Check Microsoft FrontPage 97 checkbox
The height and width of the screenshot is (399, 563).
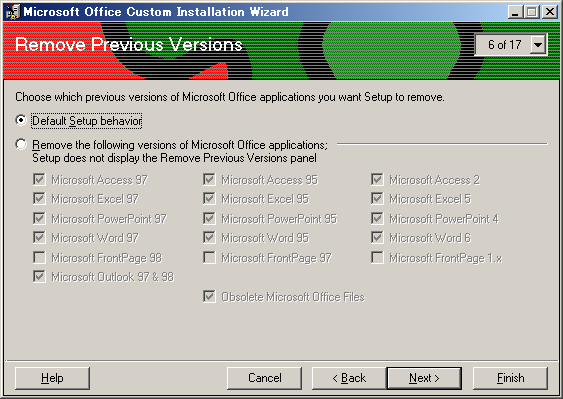(x=209, y=258)
